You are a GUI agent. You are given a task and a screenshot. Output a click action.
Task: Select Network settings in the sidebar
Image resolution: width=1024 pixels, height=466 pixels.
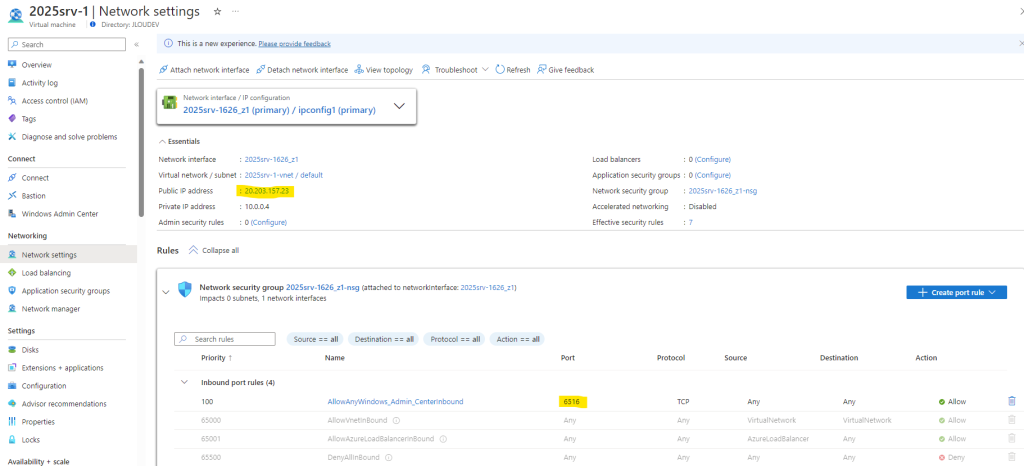69,255
